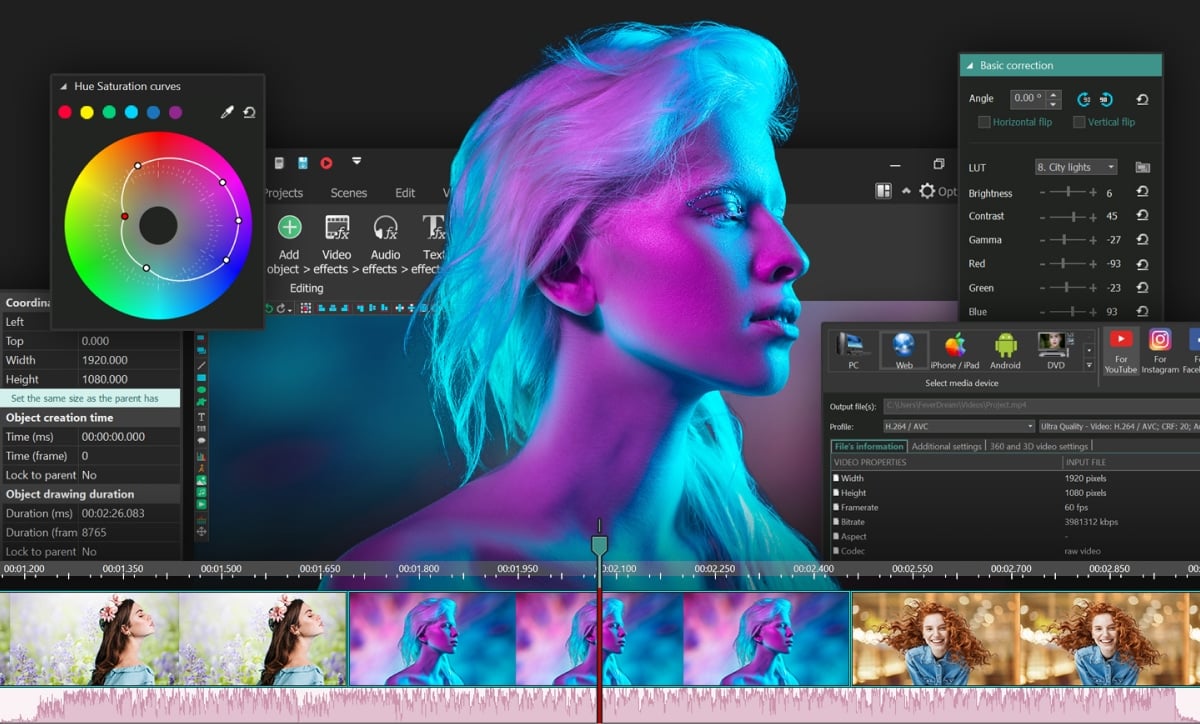Reset the Hue Saturation curves

click(x=249, y=113)
